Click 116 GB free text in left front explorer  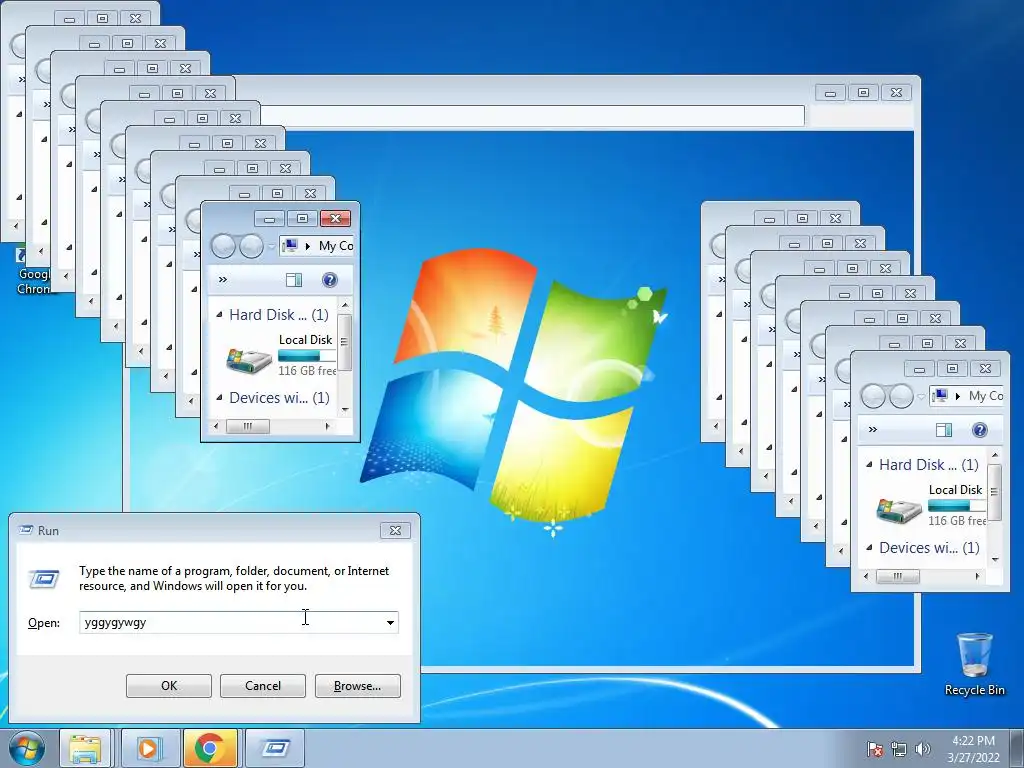(307, 370)
